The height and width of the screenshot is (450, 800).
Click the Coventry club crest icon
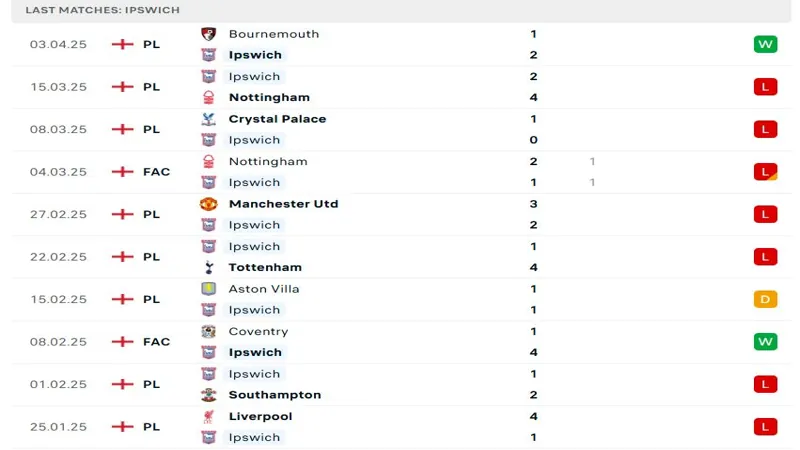(x=208, y=332)
